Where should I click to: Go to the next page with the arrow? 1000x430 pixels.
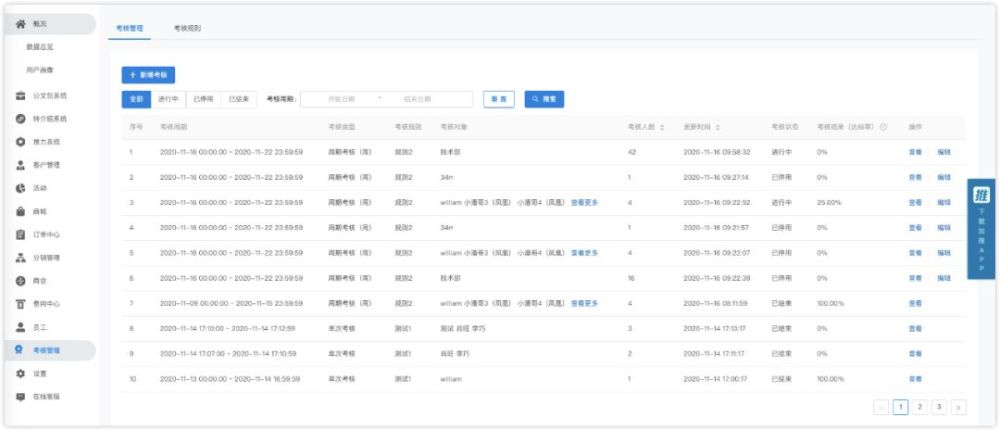click(959, 407)
